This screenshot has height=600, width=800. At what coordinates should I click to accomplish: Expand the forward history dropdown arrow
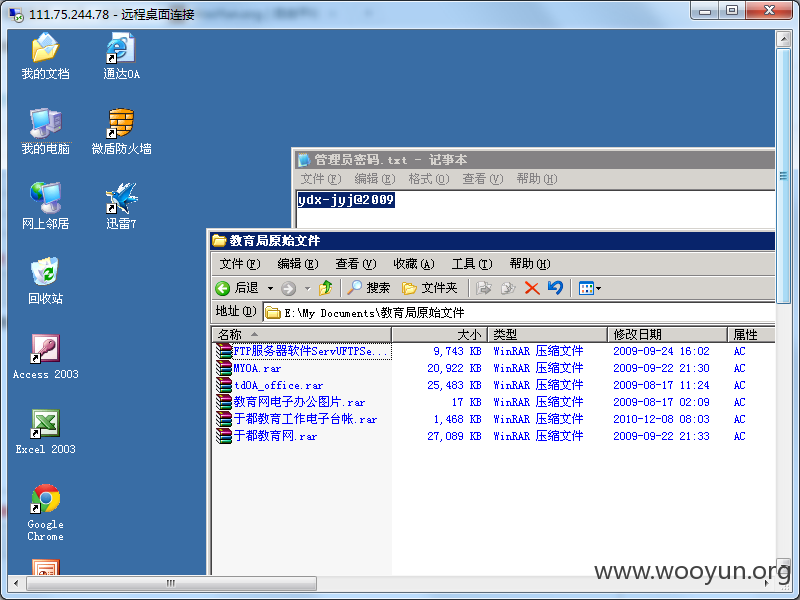click(307, 289)
